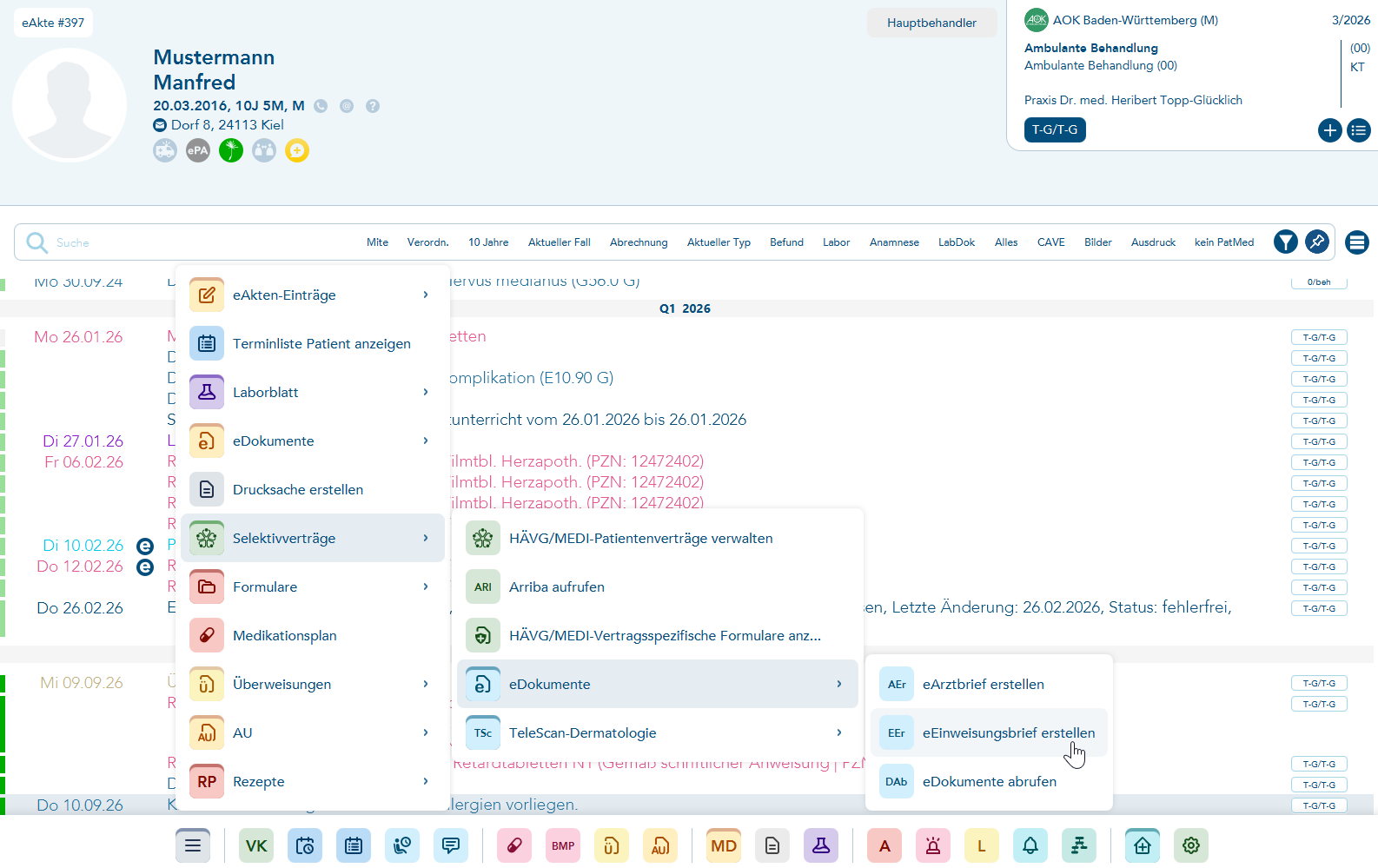Screen dimensions: 1378x868
Task: Click the patient avatar placeholder
Action: 70,105
